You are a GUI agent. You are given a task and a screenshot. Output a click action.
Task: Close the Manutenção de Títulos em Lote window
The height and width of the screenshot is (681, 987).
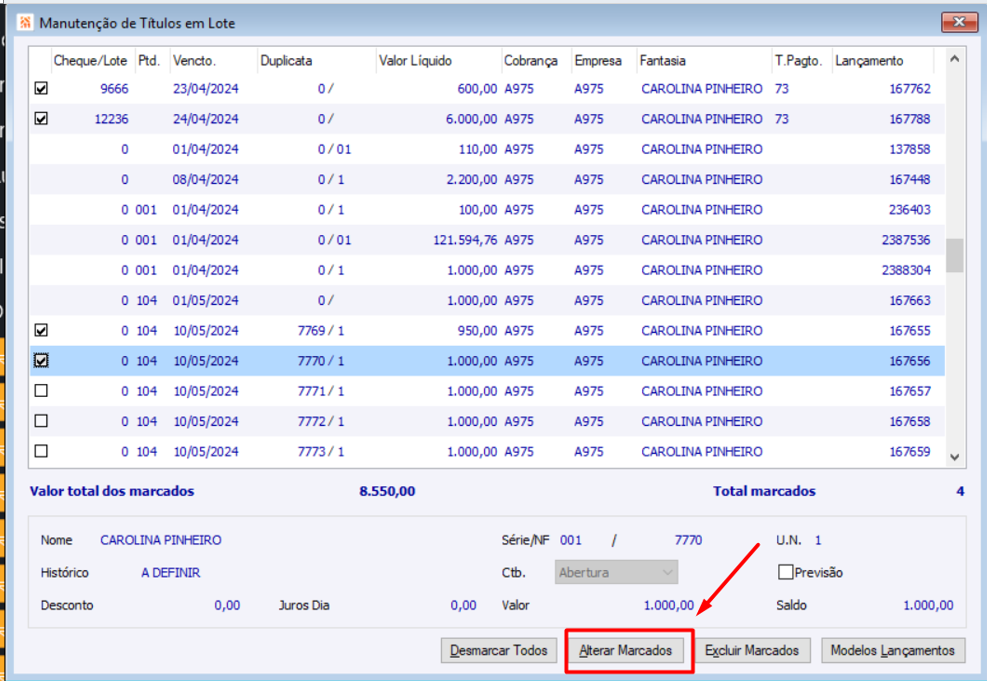click(x=959, y=22)
